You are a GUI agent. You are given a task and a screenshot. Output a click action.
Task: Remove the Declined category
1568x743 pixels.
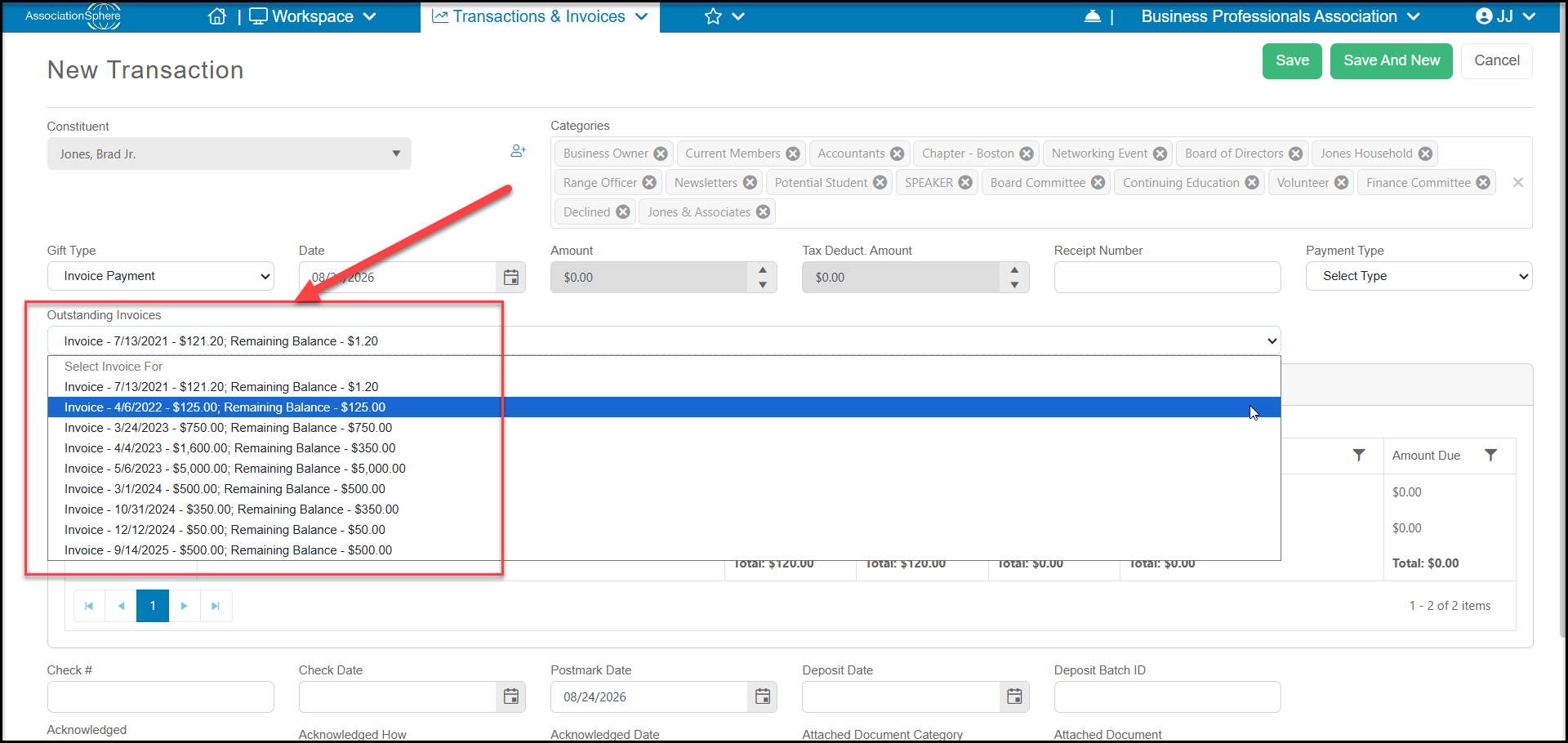click(623, 212)
